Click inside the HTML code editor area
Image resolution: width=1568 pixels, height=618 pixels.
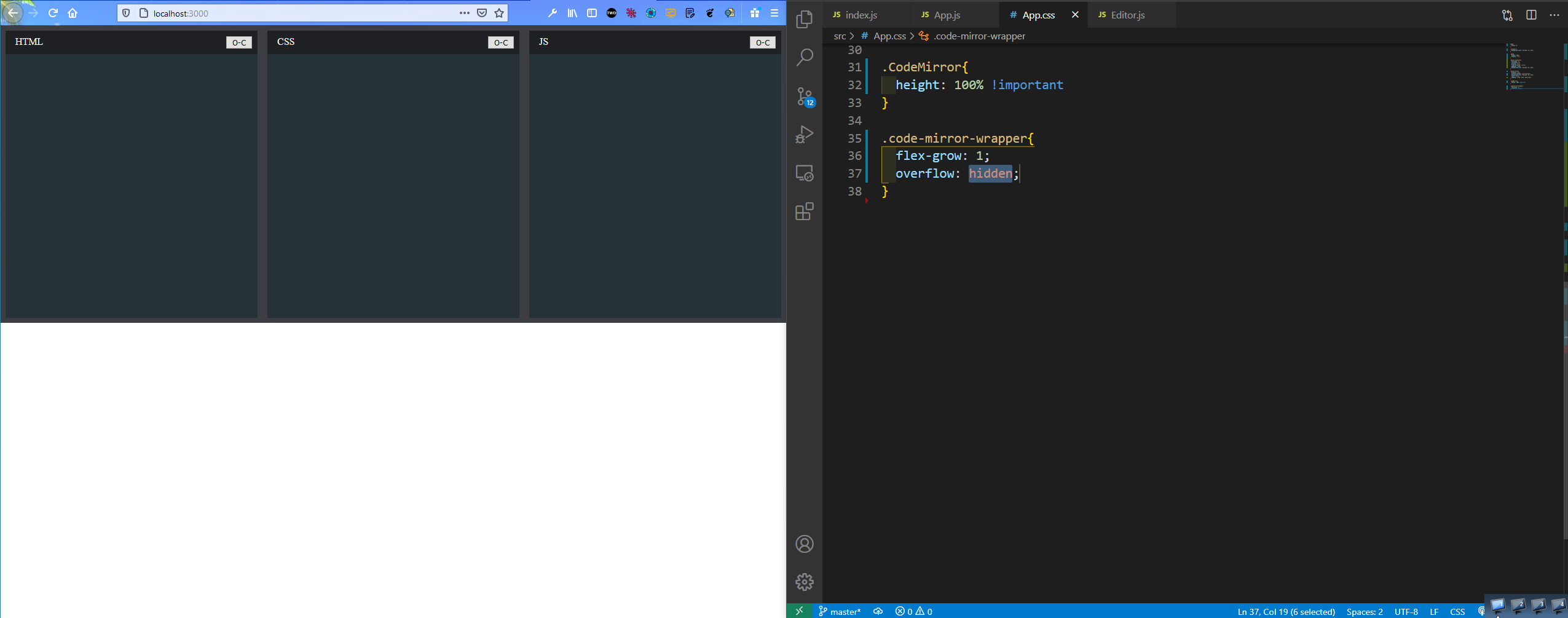click(132, 186)
